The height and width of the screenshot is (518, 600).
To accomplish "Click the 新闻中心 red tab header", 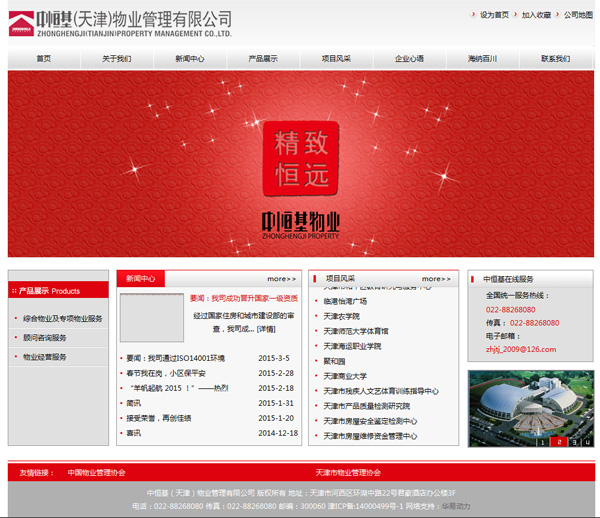I will [141, 279].
